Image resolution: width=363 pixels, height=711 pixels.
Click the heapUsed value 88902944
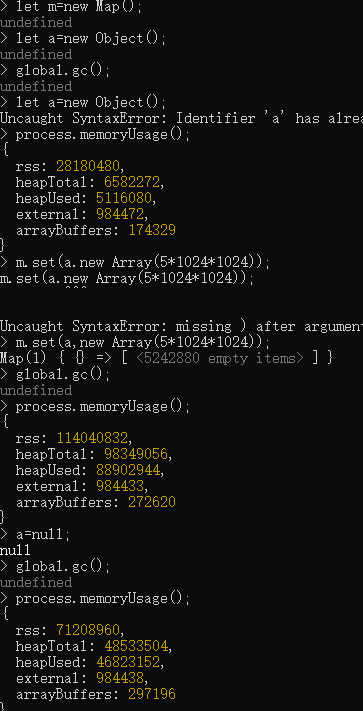tap(128, 470)
